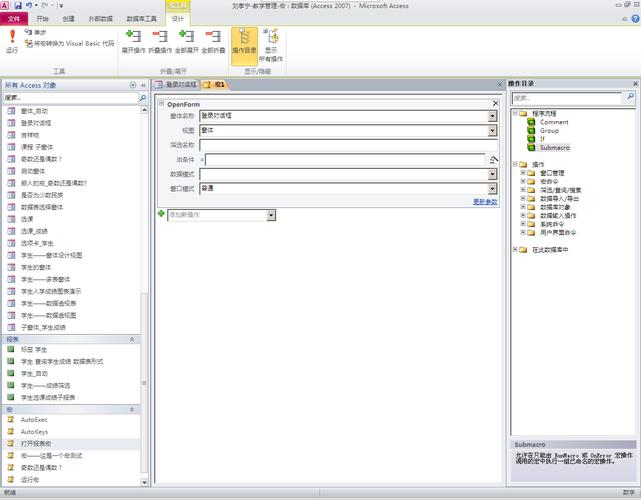Click 将宏转换为 Visual Basic 代码 button

(70, 43)
